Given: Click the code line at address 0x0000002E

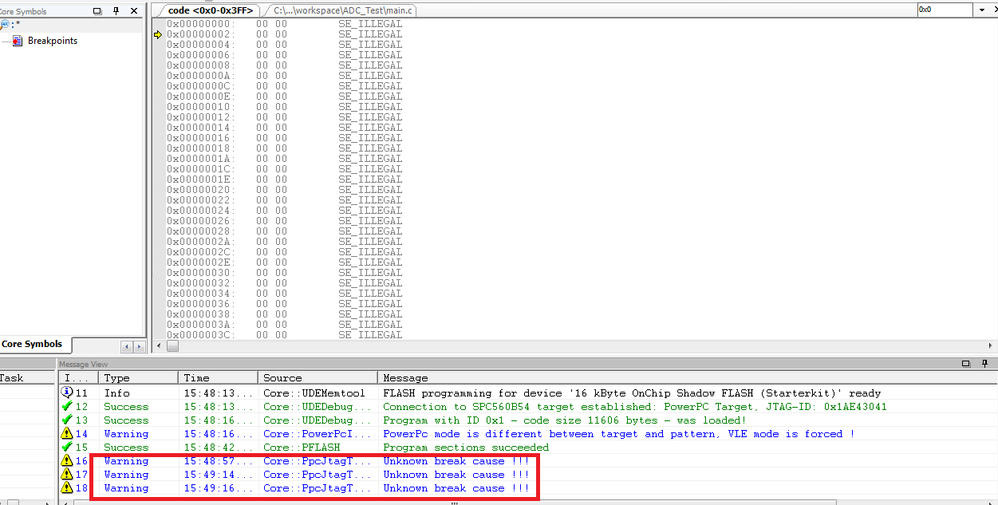Looking at the screenshot, I should point(284,262).
